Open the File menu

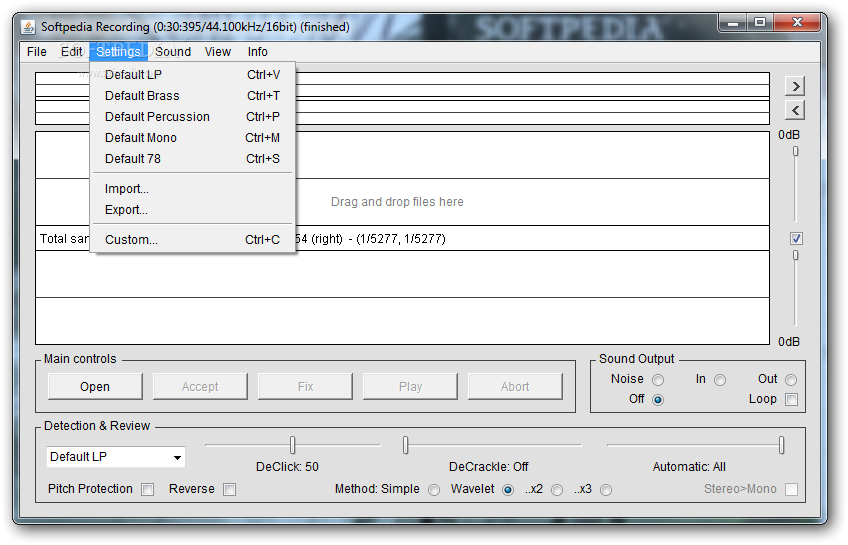point(37,52)
